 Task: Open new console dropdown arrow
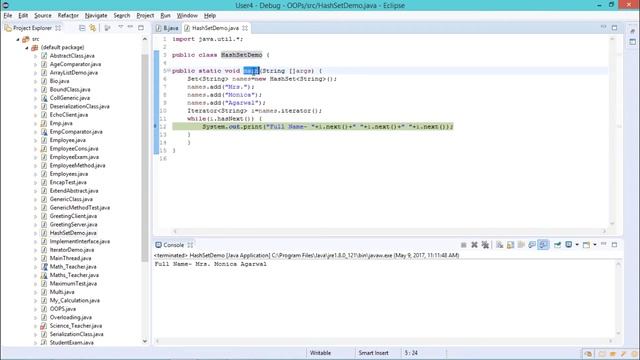pyautogui.click(x=595, y=245)
